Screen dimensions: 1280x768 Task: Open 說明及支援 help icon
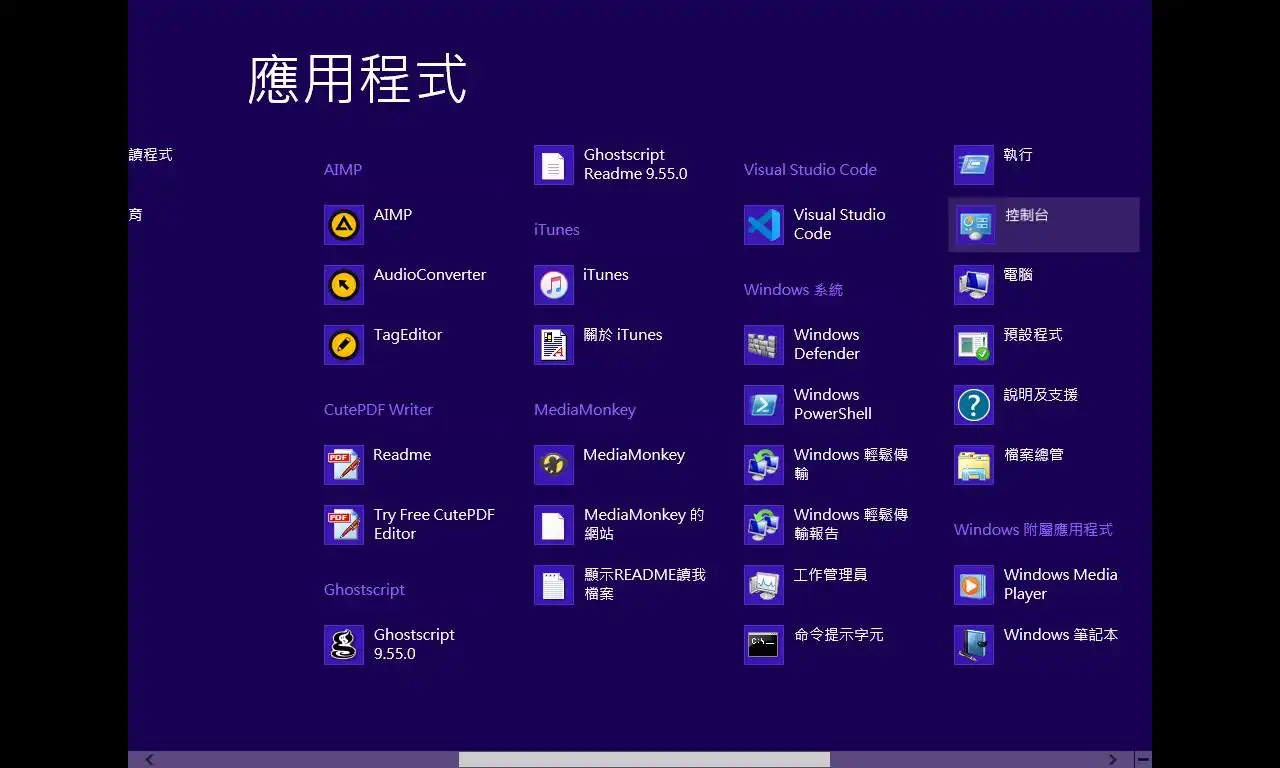click(x=974, y=405)
